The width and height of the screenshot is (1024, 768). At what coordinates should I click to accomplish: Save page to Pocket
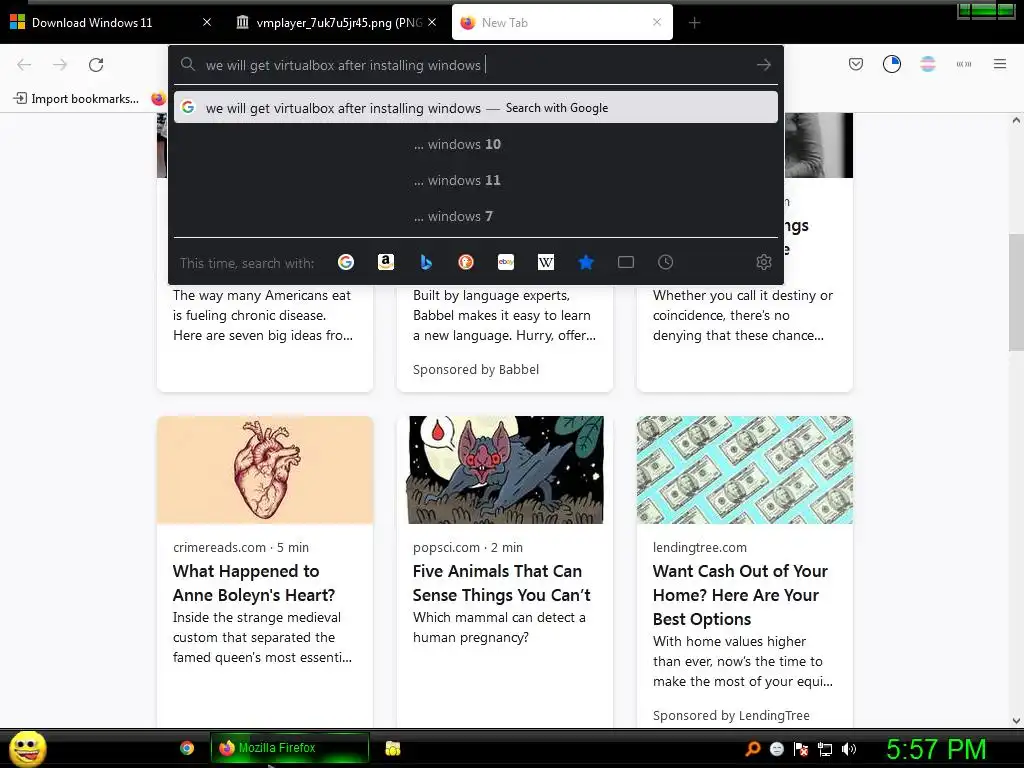pos(856,64)
